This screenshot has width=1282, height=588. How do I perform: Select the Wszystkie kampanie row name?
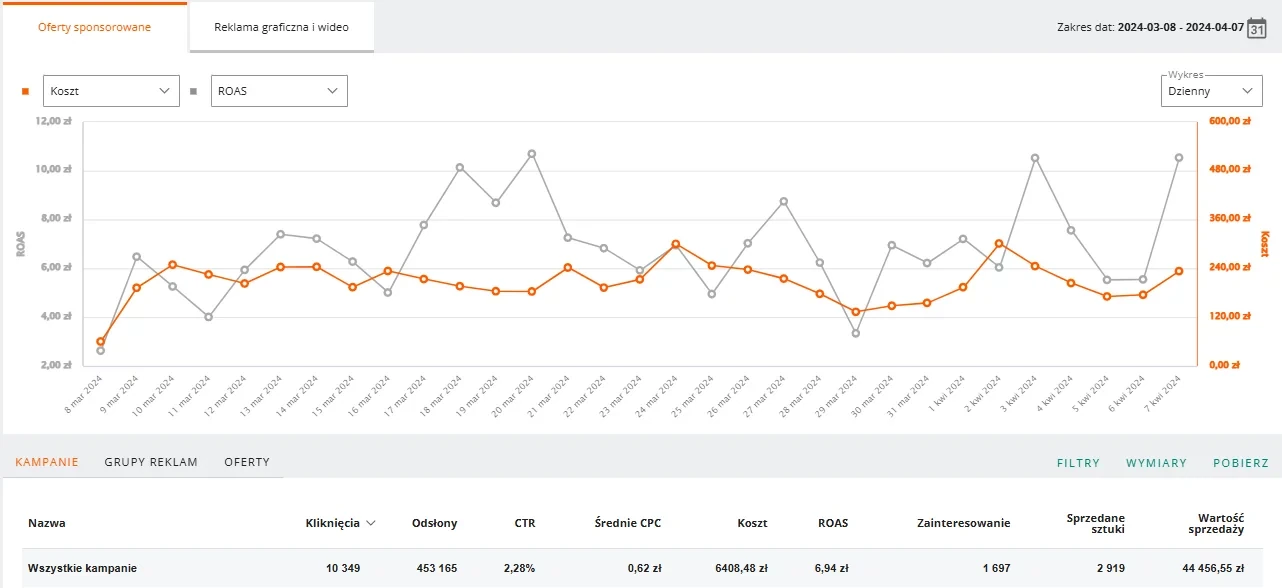tap(82, 568)
